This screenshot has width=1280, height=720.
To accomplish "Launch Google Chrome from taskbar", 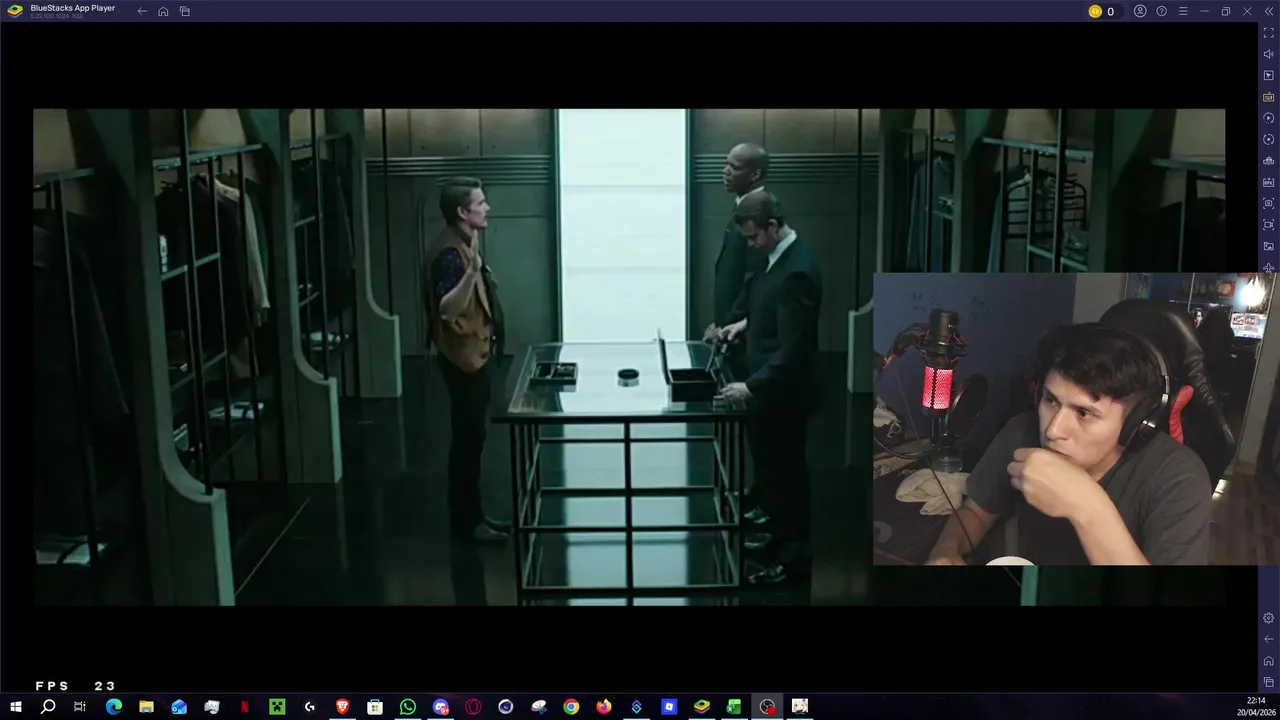I will (x=571, y=707).
